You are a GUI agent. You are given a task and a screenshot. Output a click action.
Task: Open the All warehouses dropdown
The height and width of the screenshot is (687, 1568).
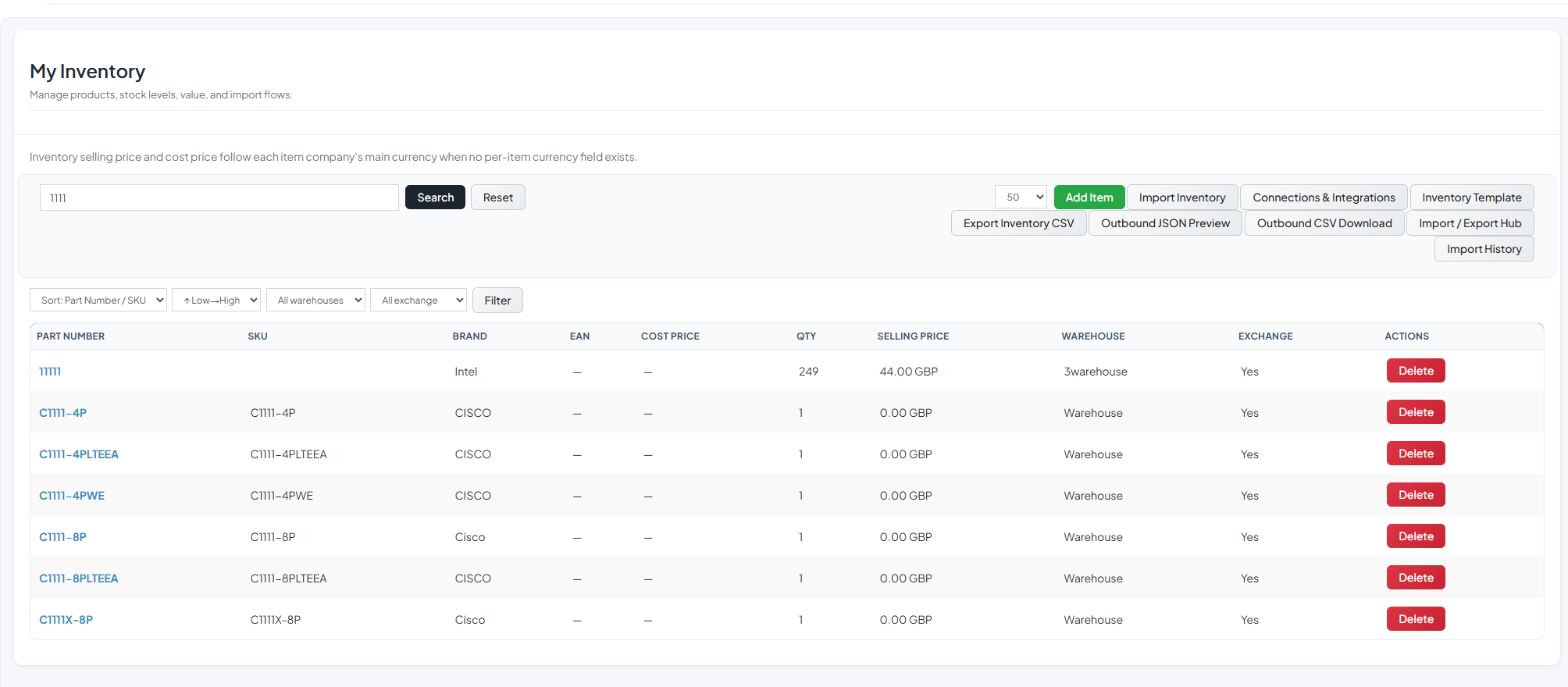point(315,301)
